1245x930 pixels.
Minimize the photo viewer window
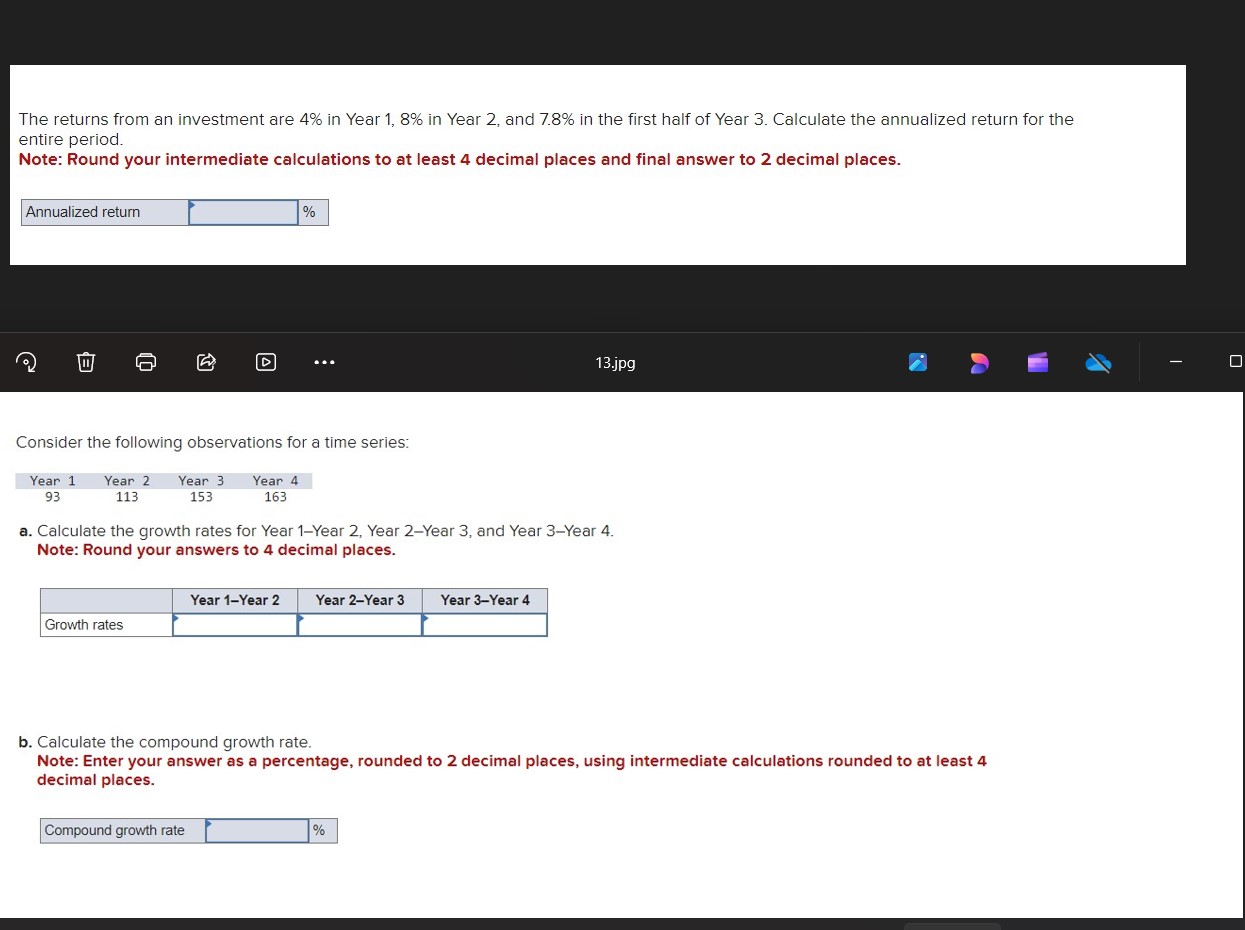[x=1176, y=362]
